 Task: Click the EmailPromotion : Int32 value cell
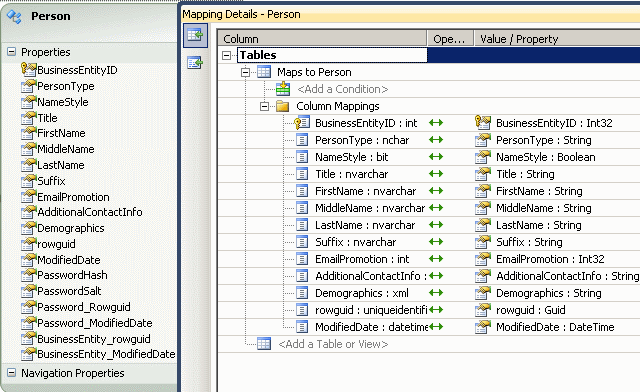tap(550, 259)
